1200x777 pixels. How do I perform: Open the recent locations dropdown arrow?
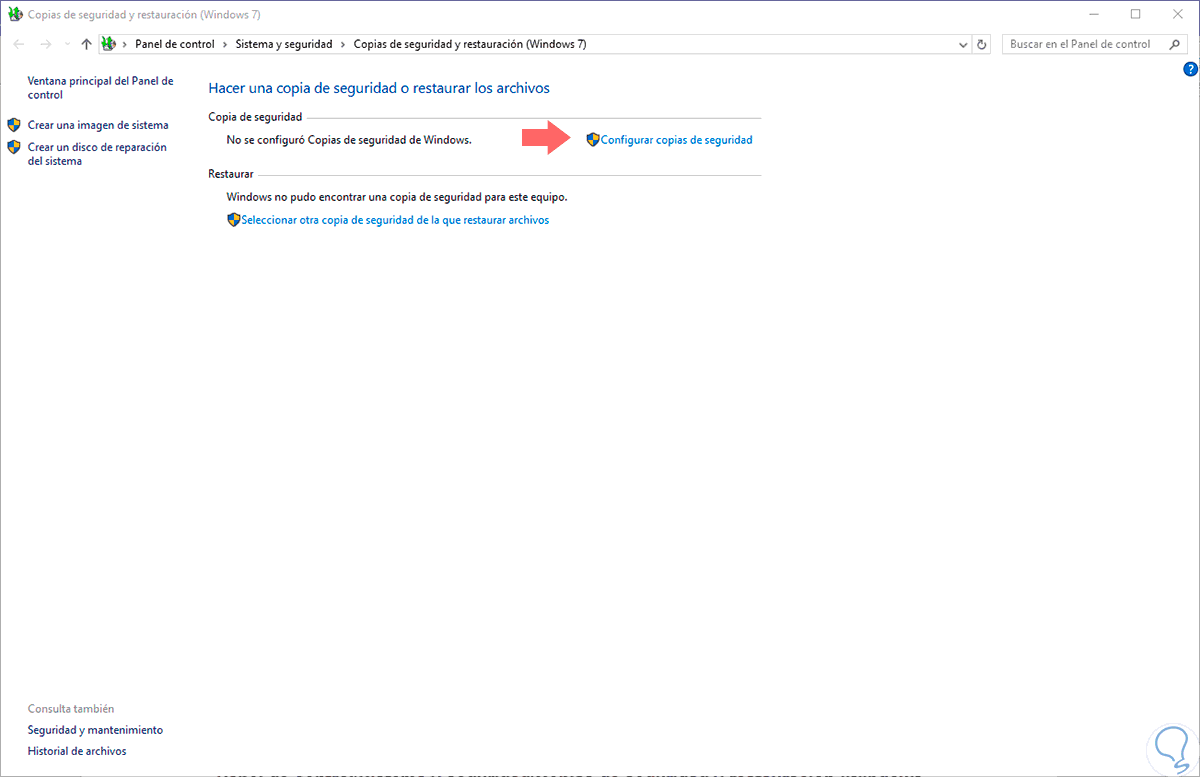coord(67,45)
